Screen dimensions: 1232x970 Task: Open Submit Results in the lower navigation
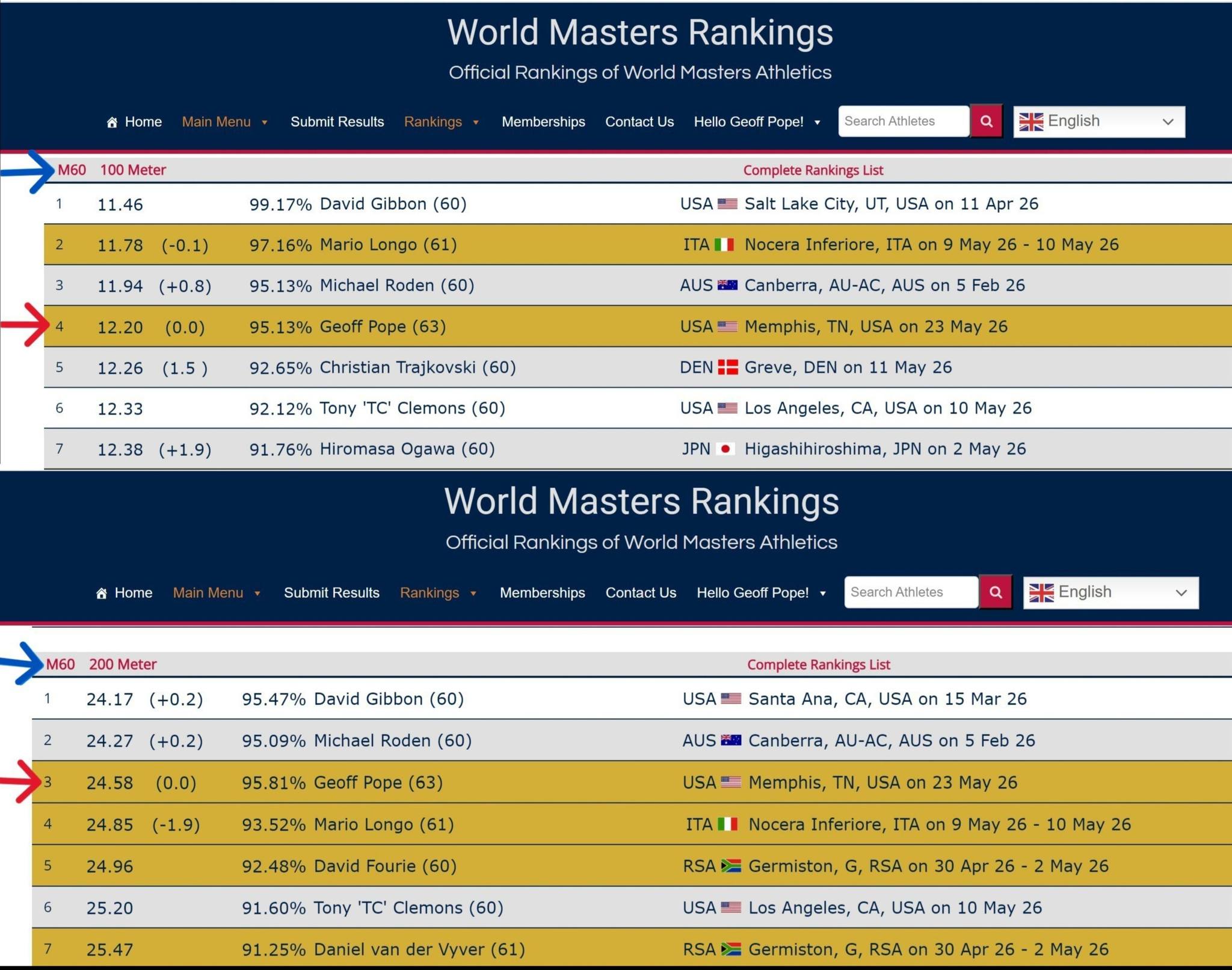pos(331,593)
